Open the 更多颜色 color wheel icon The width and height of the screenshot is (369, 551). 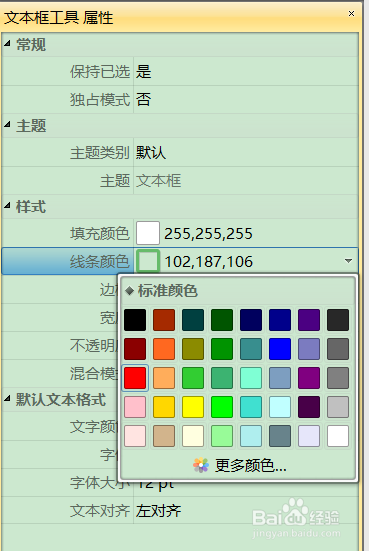coord(201,465)
